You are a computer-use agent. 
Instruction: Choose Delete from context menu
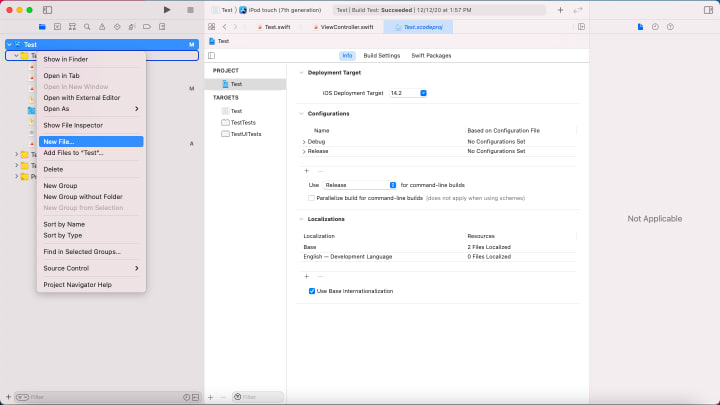pyautogui.click(x=91, y=169)
